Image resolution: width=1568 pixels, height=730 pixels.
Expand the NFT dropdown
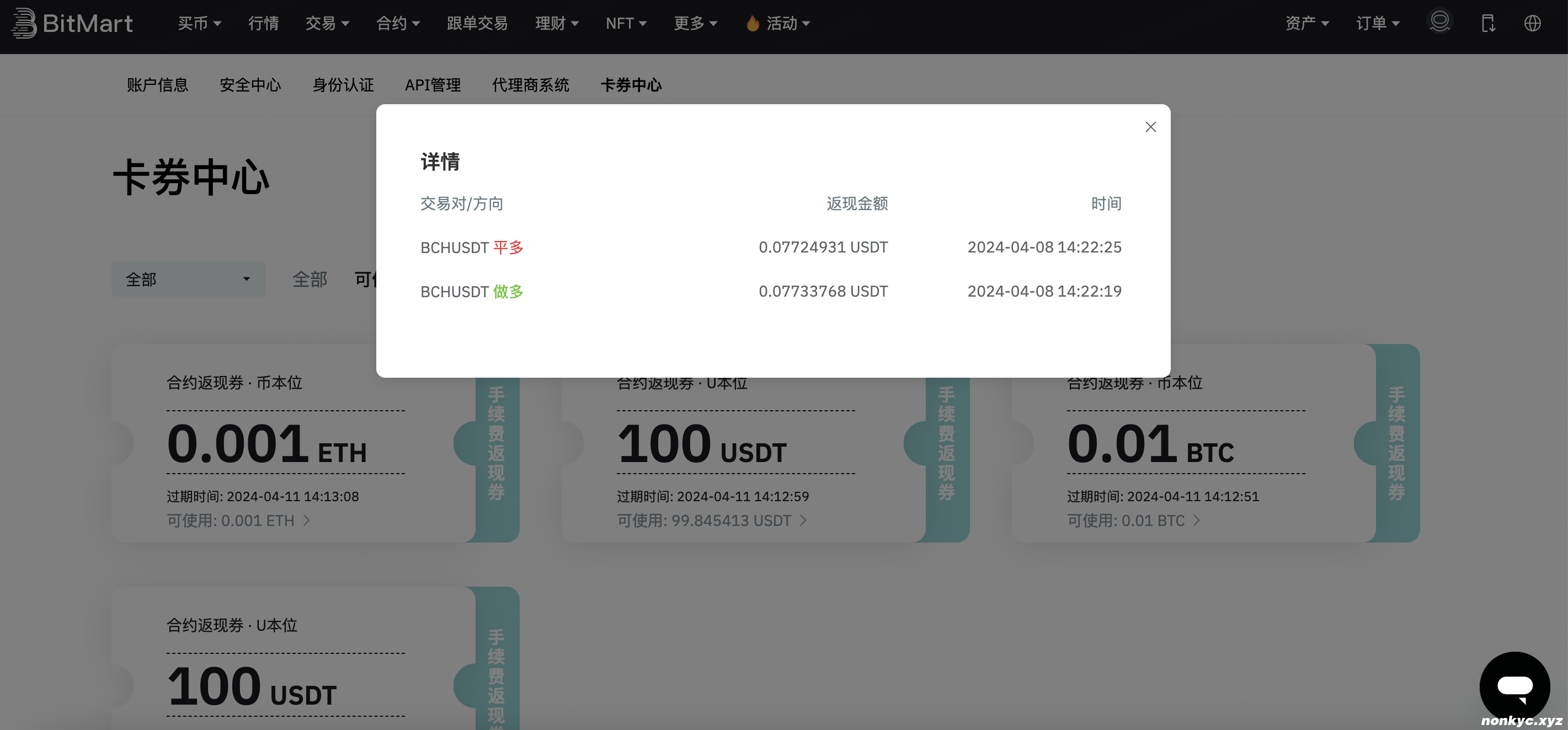626,23
